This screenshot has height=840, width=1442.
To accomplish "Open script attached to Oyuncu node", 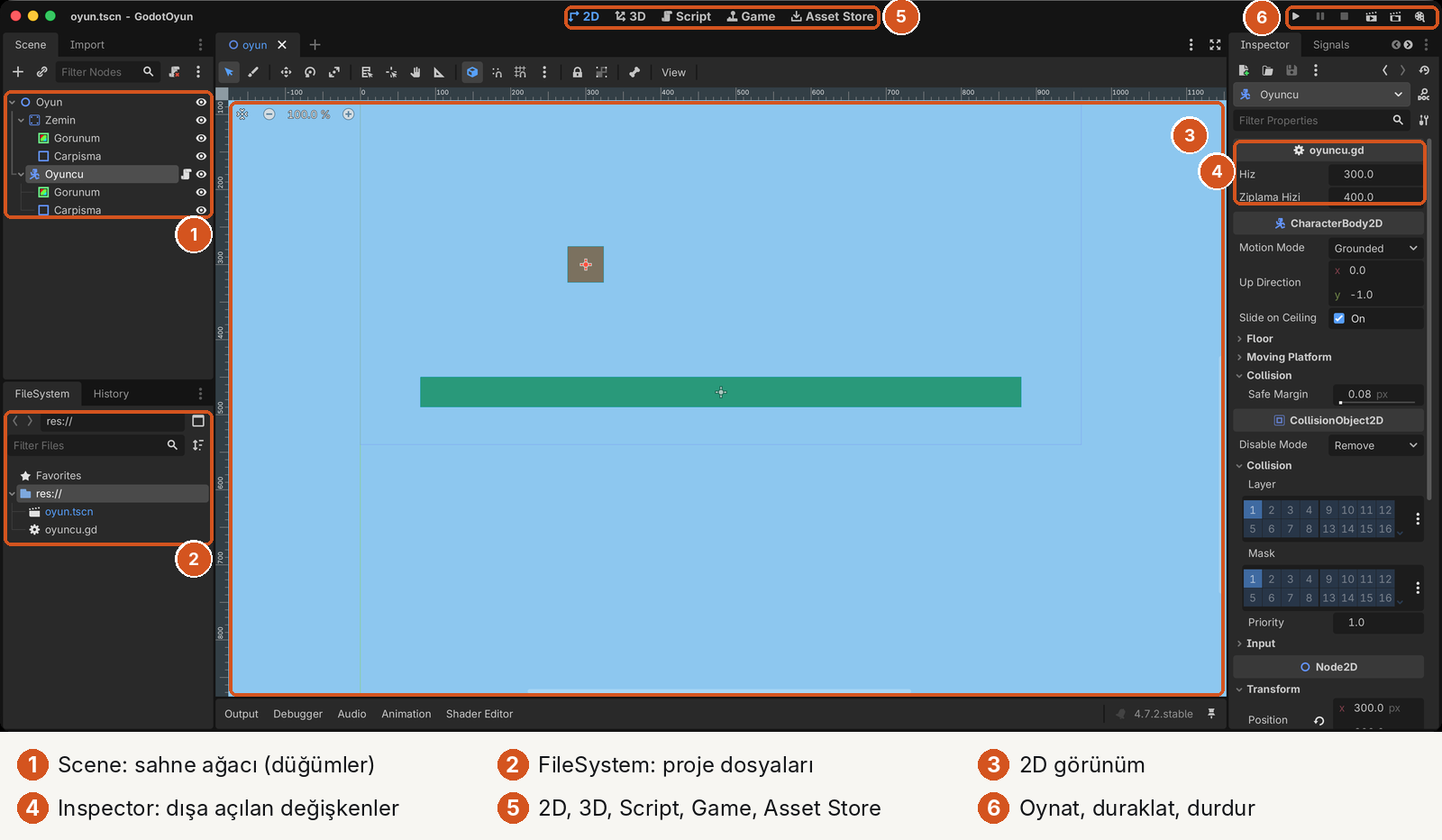I will [187, 174].
